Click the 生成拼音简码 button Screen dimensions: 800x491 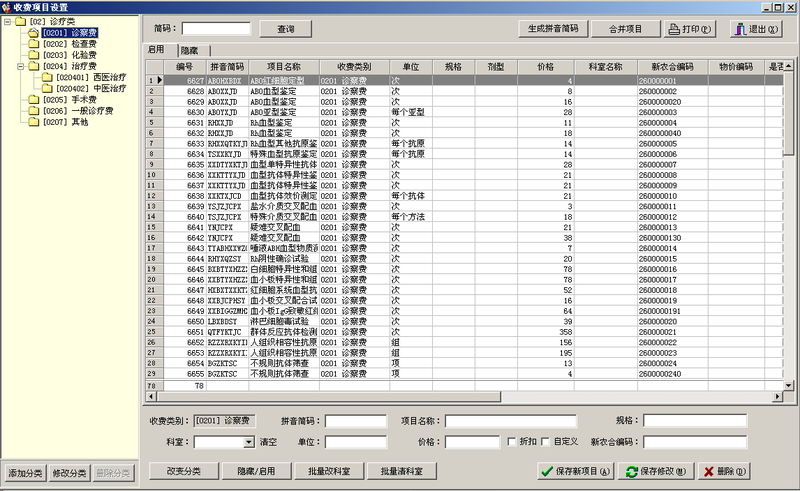553,29
